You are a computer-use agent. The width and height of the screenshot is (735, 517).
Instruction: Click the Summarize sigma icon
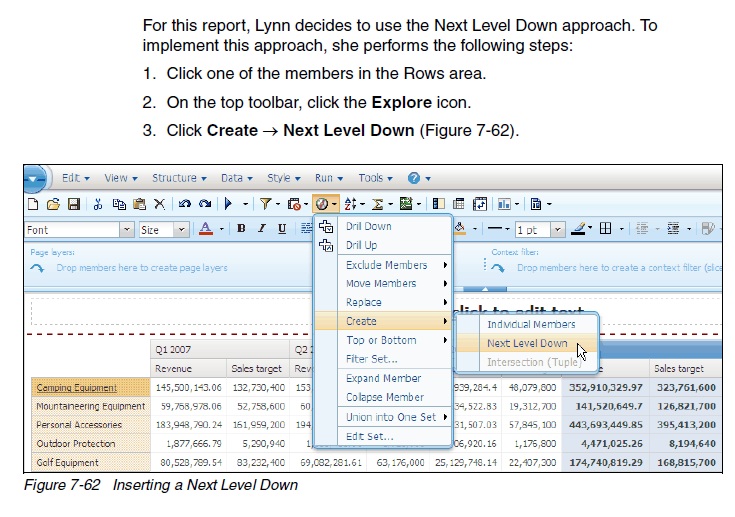[377, 204]
